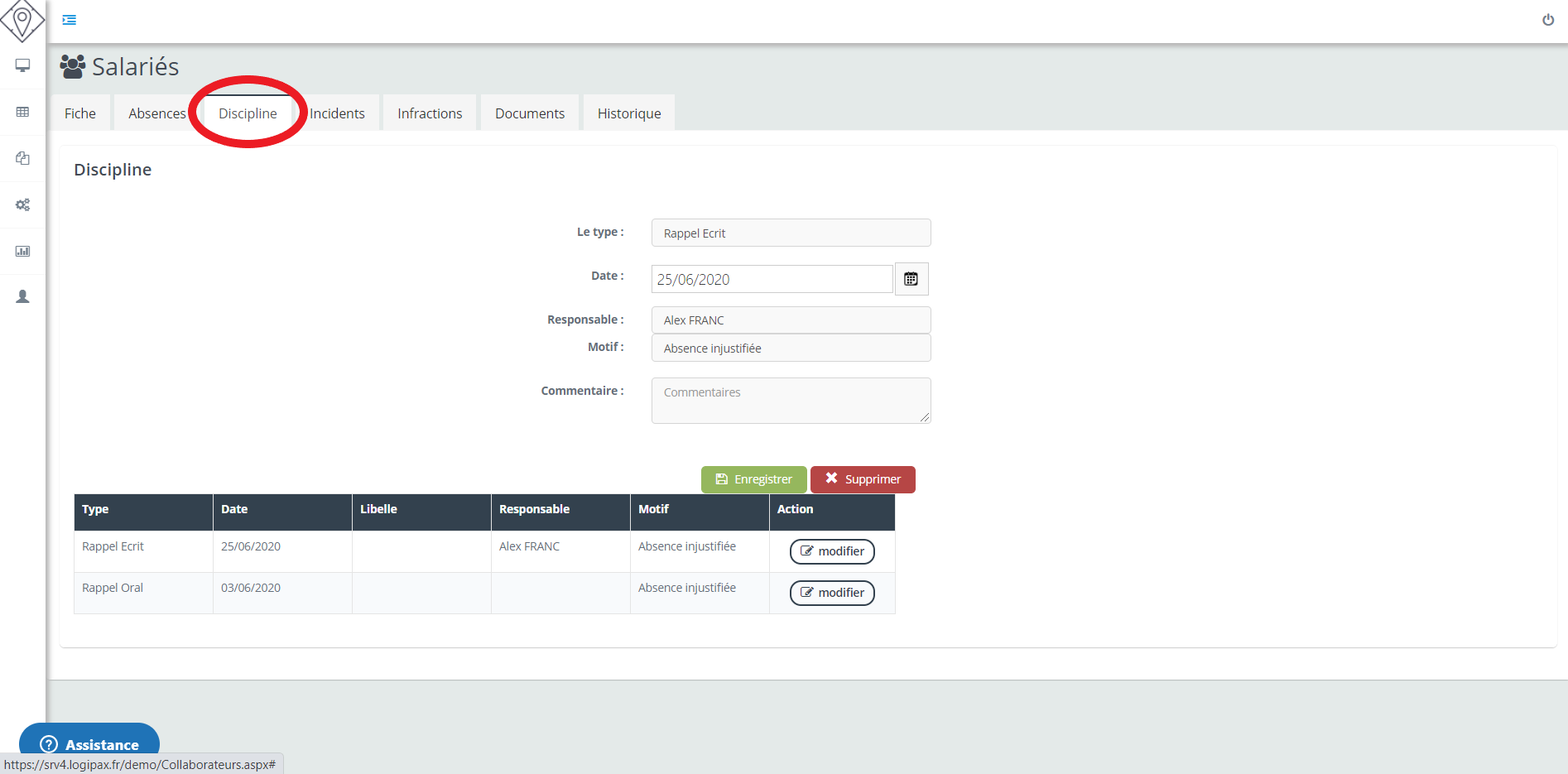Switch to the Infractions tab
1568x774 pixels.
[430, 113]
